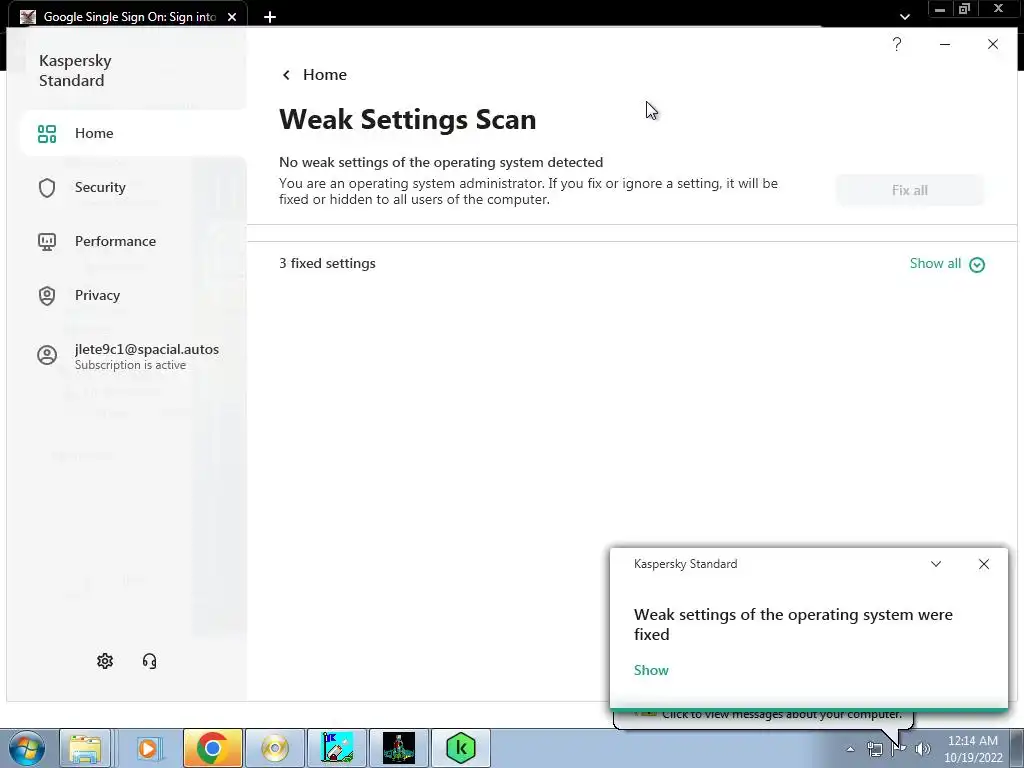Open the disc application in taskbar
This screenshot has height=768, width=1024.
click(275, 748)
